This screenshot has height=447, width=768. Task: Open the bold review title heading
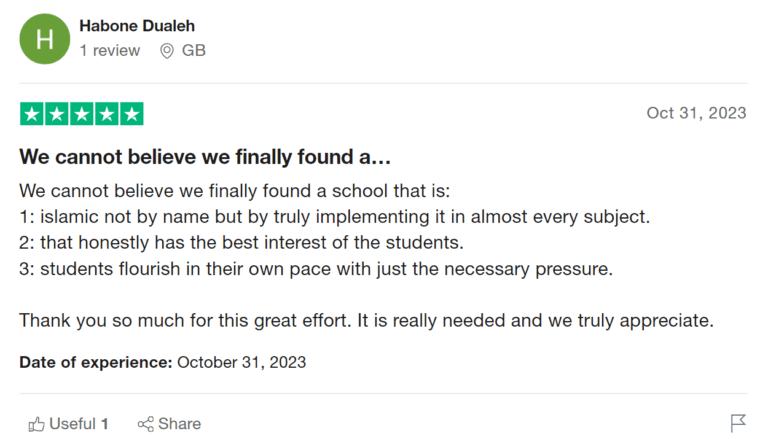(x=205, y=158)
